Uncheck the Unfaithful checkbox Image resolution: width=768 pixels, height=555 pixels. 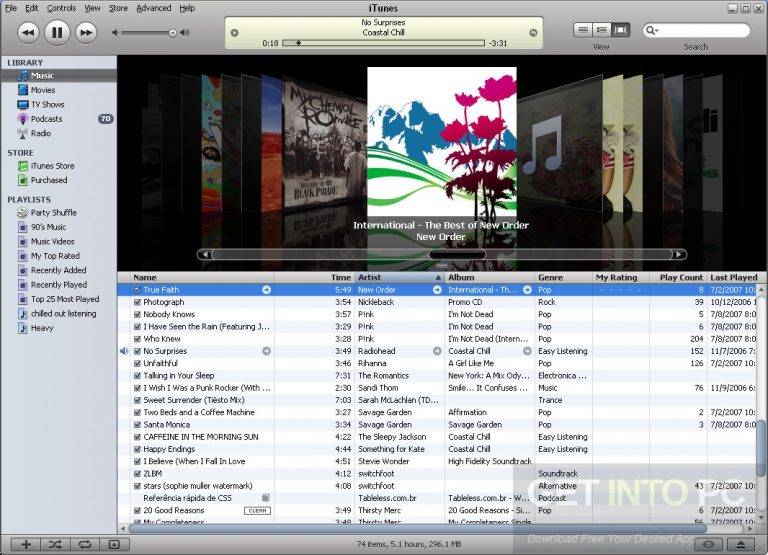click(138, 363)
